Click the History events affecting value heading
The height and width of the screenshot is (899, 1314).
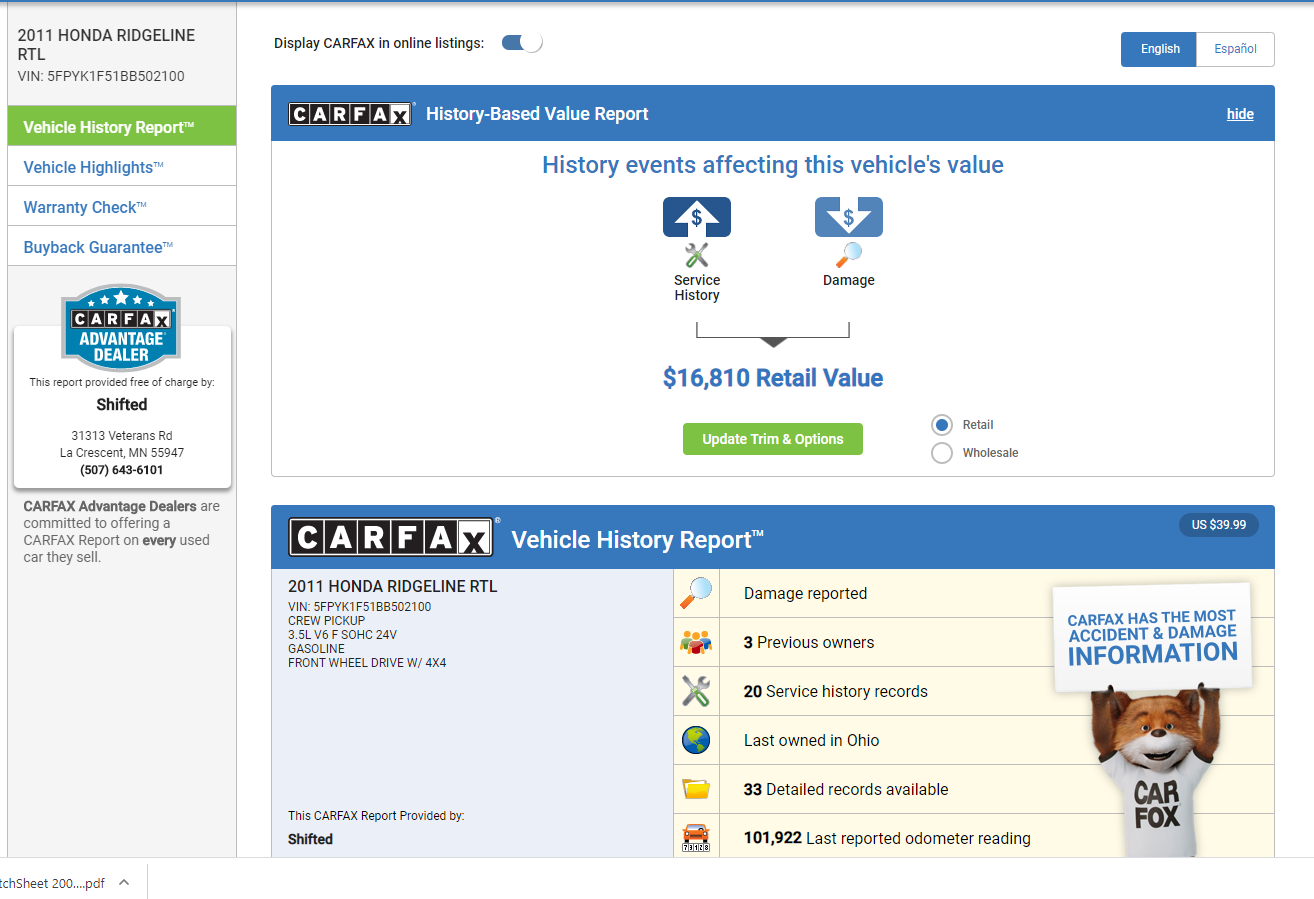click(773, 165)
